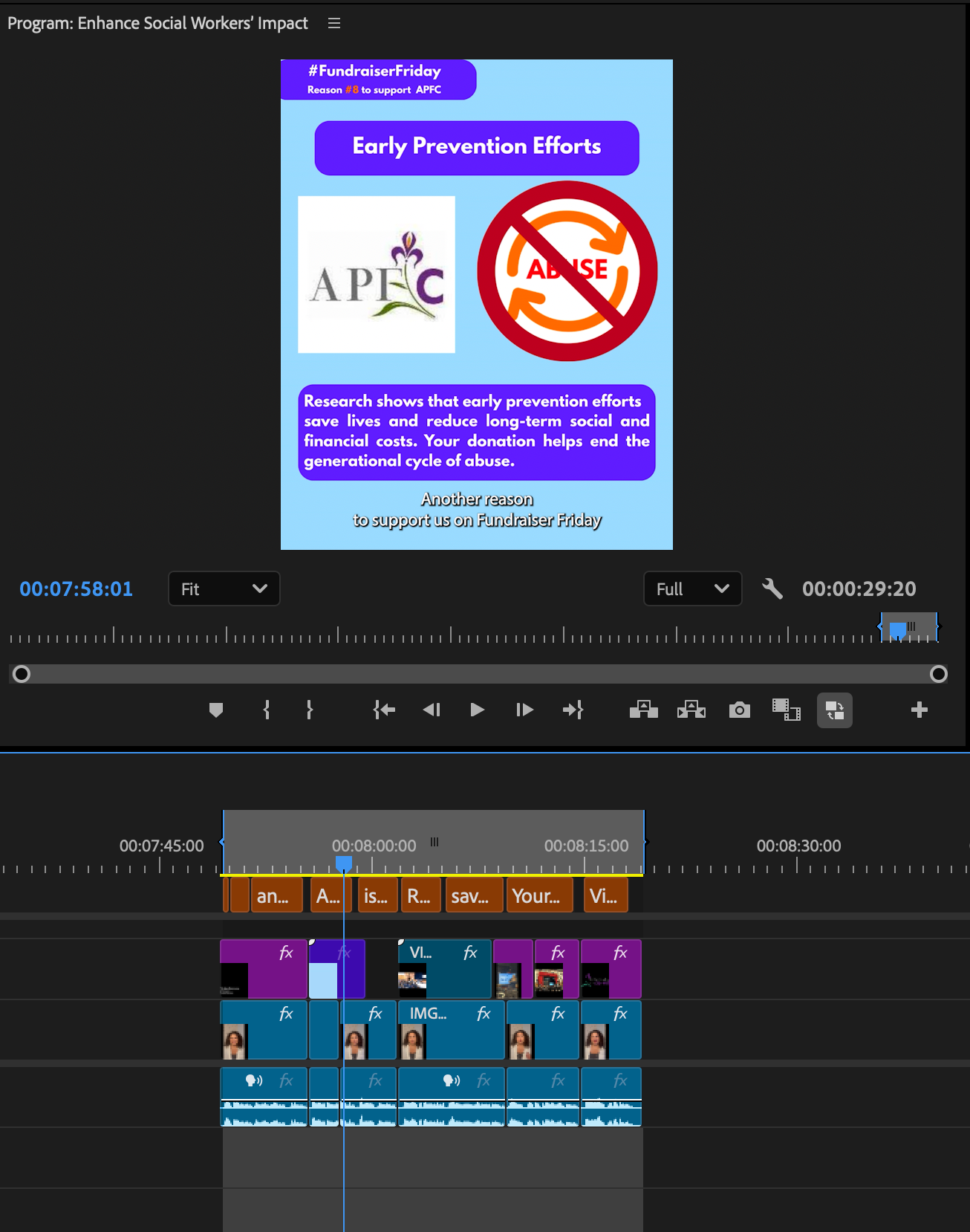The height and width of the screenshot is (1232, 970).
Task: Click the monitor time ruler playhead
Action: coord(897,631)
